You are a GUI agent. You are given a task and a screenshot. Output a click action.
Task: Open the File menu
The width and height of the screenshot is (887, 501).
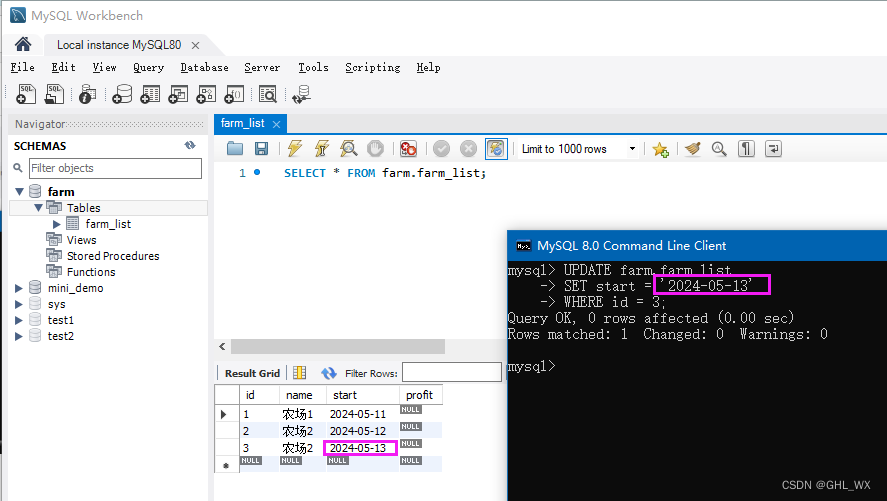(23, 67)
